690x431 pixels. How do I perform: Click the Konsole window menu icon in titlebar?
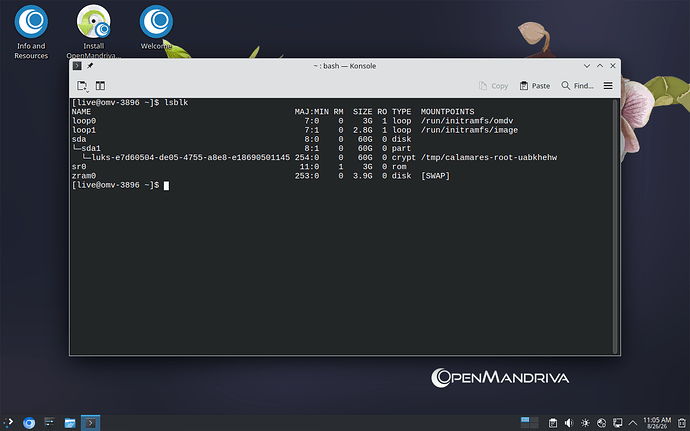pos(77,66)
